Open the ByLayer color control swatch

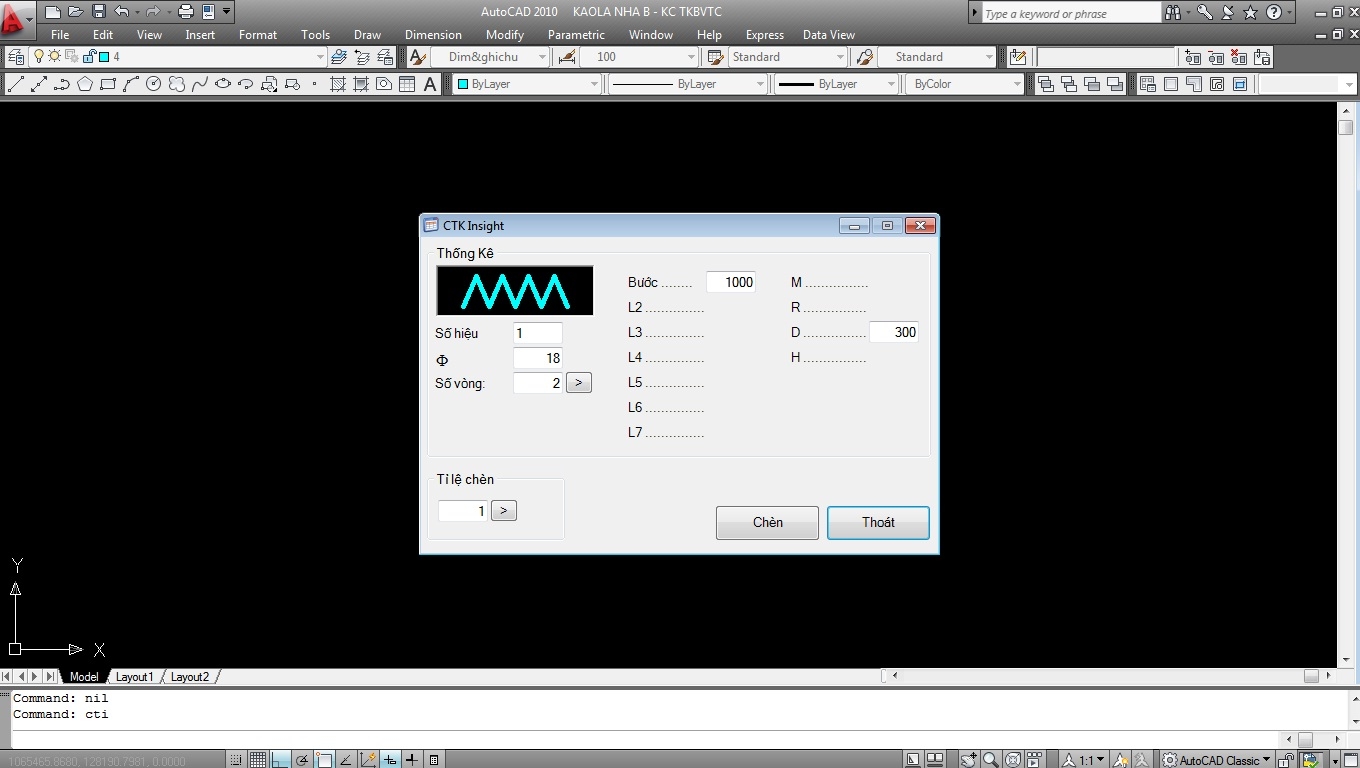pos(526,84)
